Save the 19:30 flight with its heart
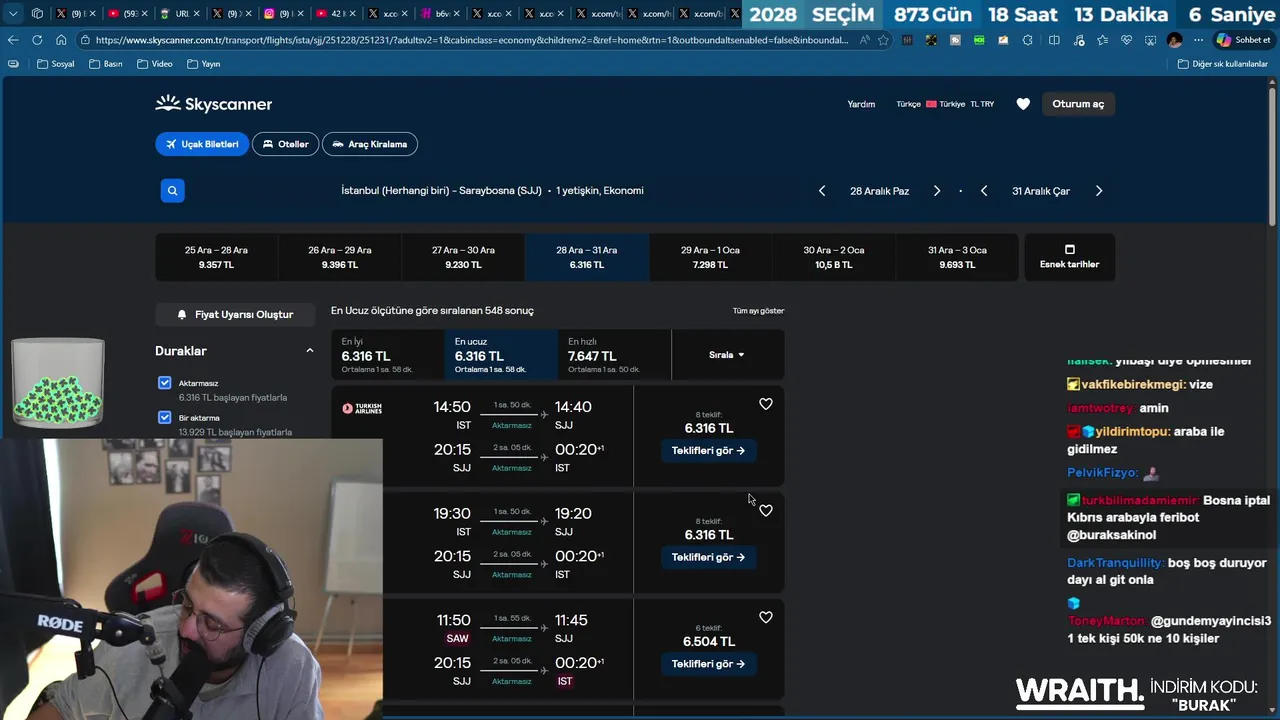 tap(765, 511)
